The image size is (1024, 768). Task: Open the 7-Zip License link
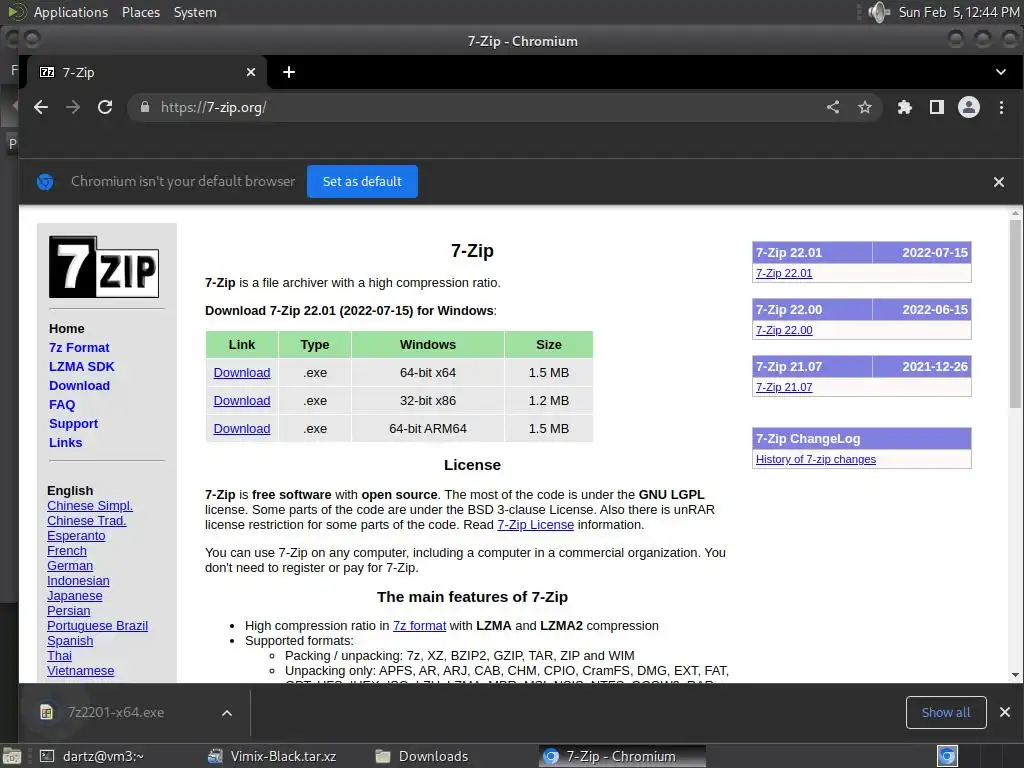click(x=536, y=524)
